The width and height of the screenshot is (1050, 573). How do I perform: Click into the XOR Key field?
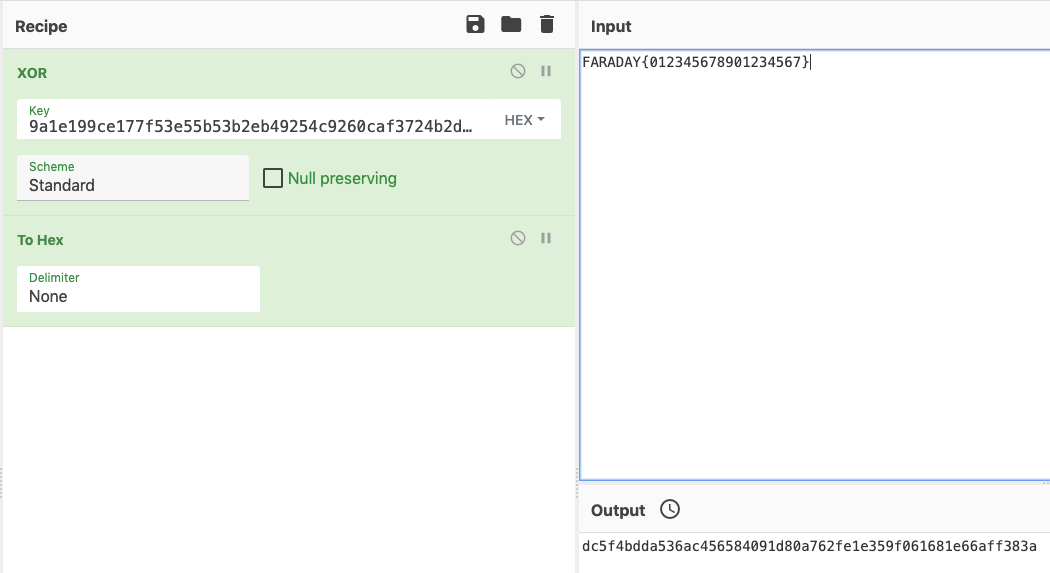click(251, 120)
